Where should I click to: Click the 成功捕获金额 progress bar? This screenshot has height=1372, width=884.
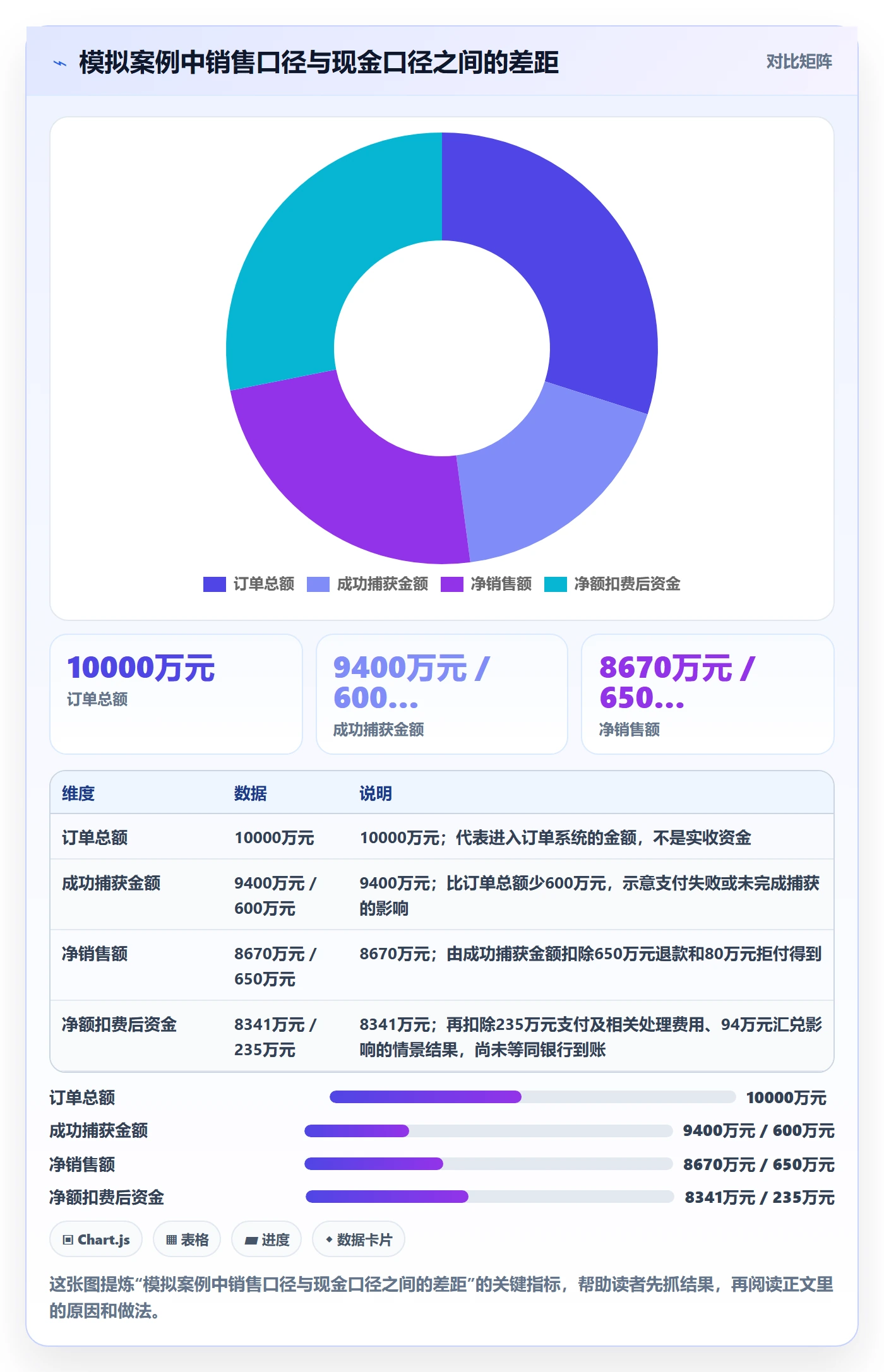[489, 1131]
